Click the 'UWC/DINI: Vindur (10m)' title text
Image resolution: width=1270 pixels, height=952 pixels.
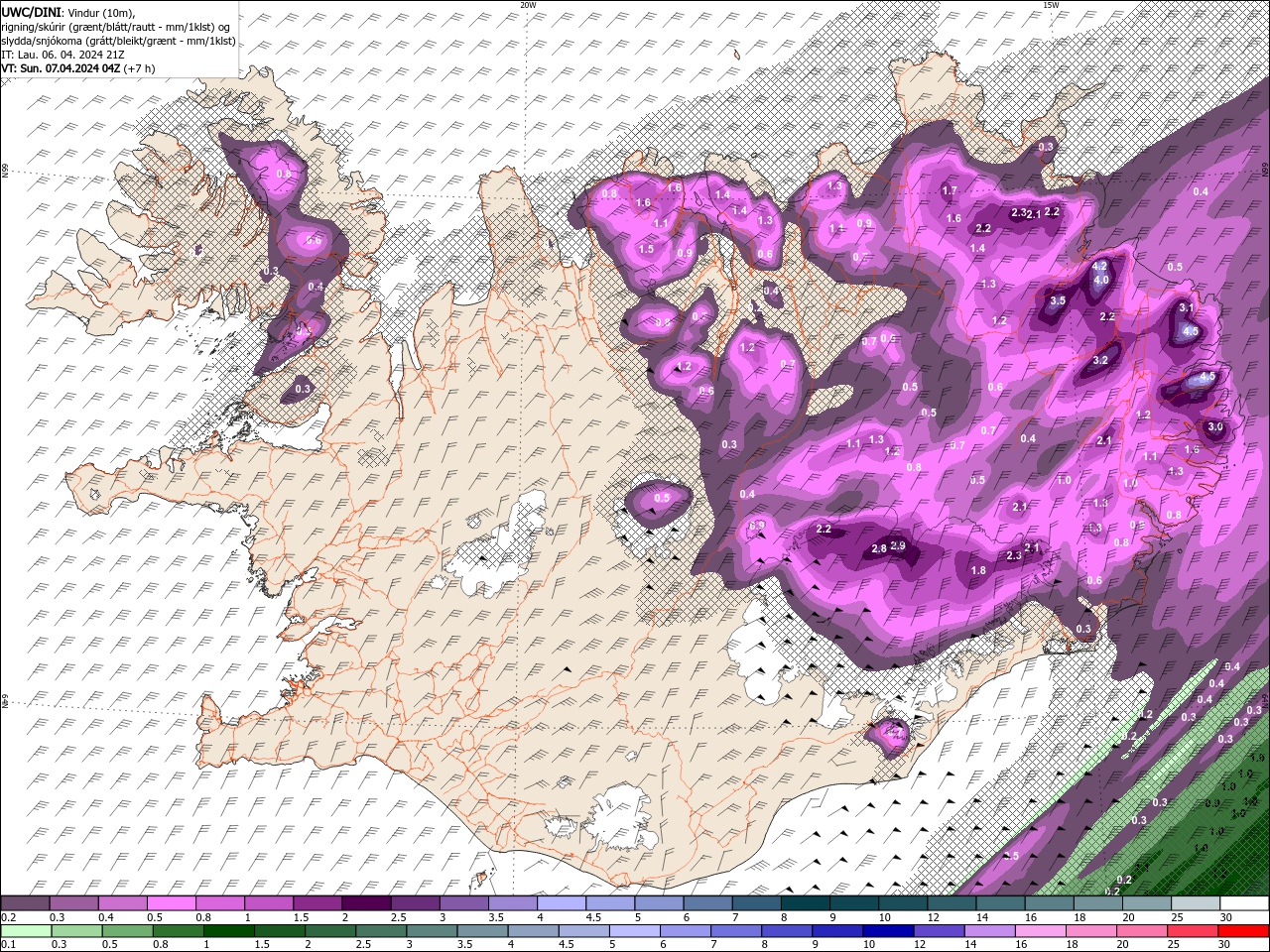(x=69, y=11)
